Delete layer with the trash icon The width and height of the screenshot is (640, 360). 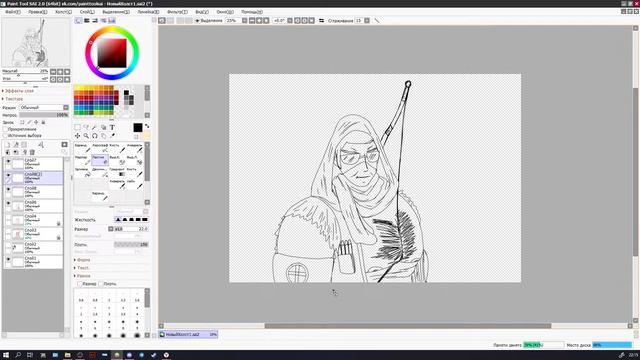click(32, 152)
